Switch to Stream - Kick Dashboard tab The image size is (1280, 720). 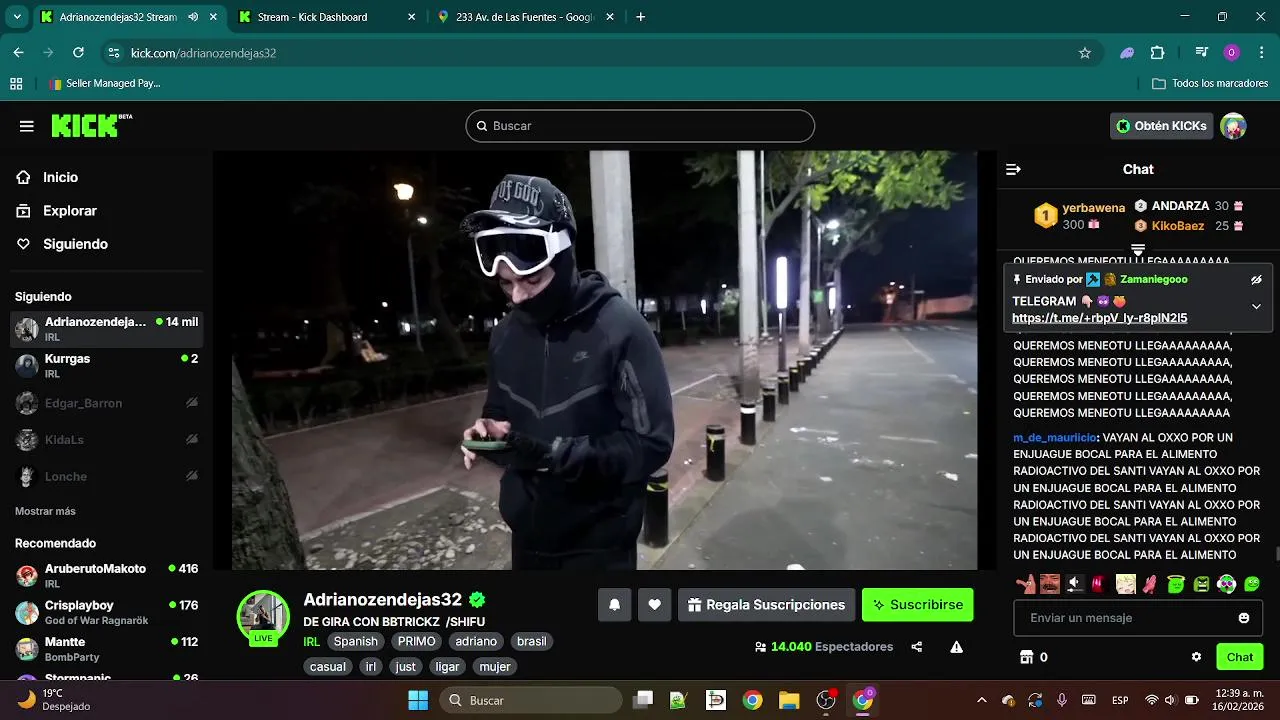(327, 17)
